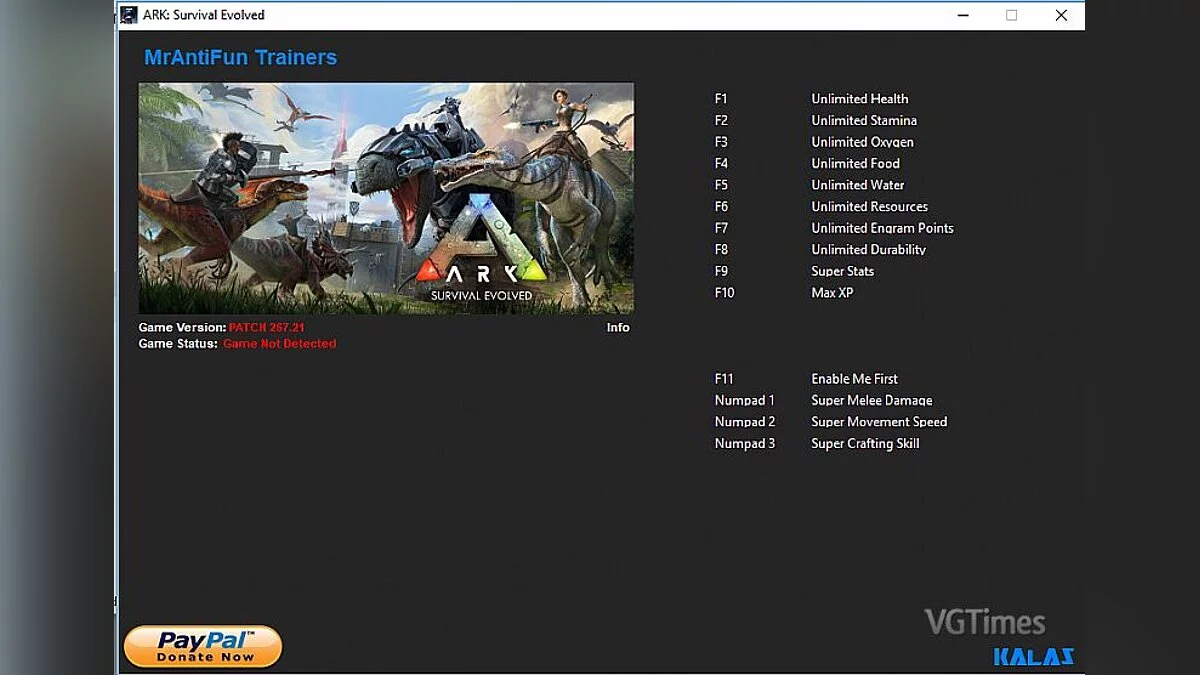Close the trainer window
The image size is (1200, 675).
1061,15
